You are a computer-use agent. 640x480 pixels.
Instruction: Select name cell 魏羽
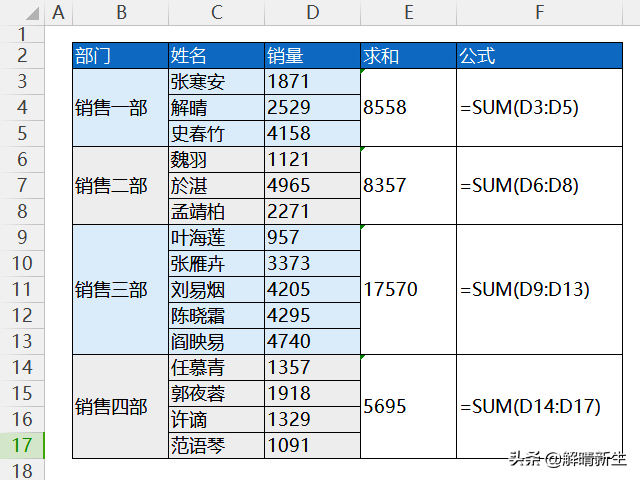pos(217,160)
